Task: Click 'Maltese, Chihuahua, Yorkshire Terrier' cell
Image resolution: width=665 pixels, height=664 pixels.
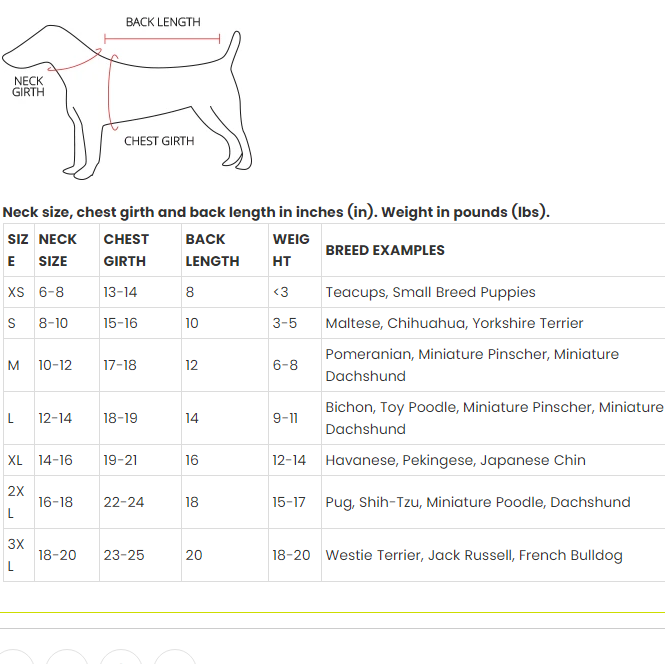Action: click(x=454, y=323)
